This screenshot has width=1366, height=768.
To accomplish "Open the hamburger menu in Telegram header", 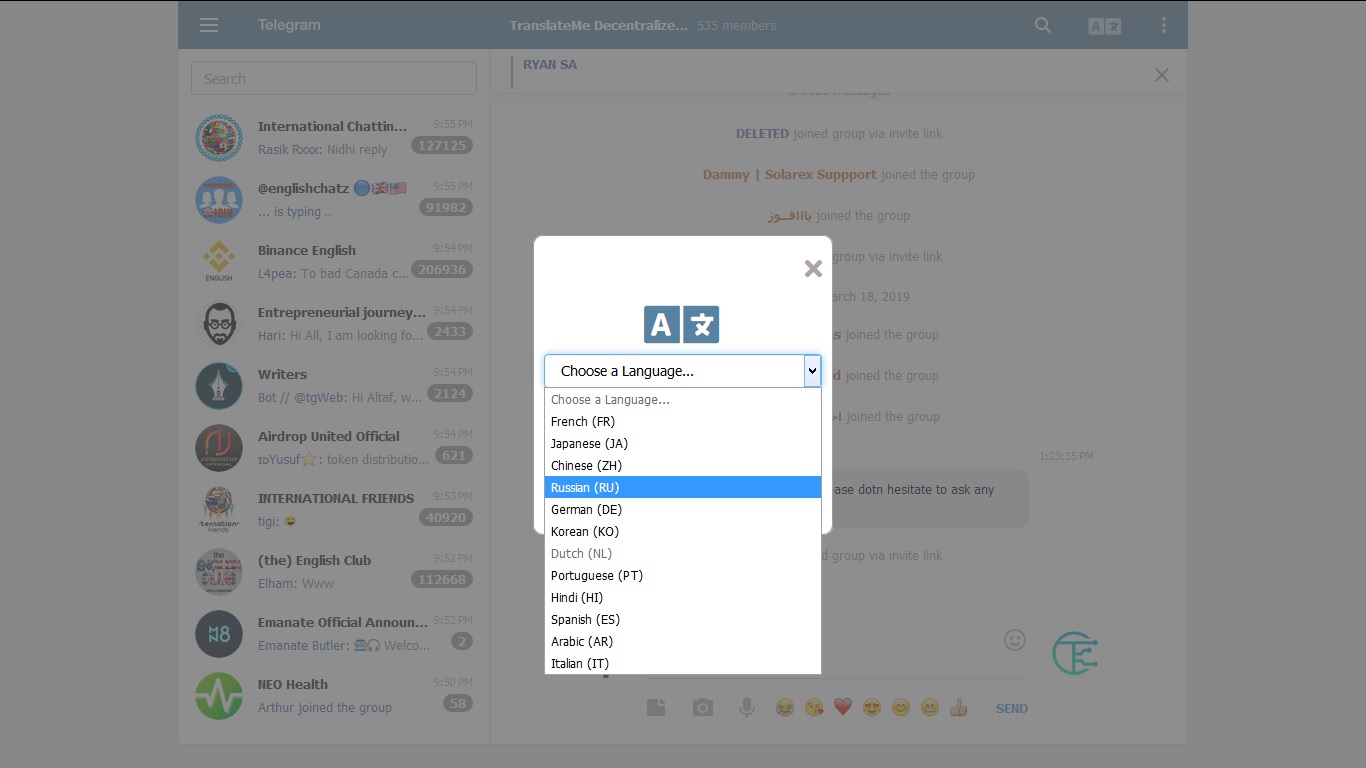I will pos(209,25).
